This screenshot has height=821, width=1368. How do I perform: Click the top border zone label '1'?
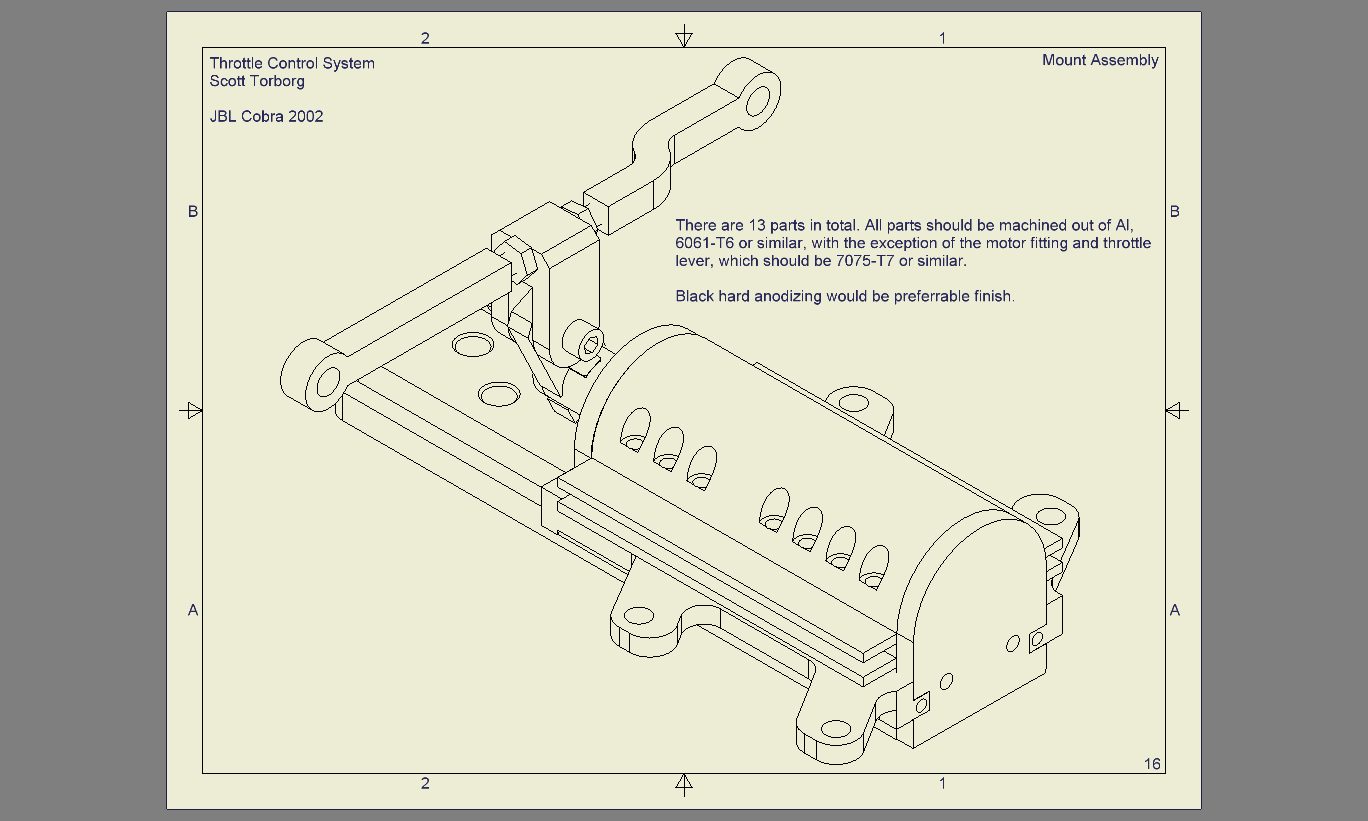click(942, 38)
